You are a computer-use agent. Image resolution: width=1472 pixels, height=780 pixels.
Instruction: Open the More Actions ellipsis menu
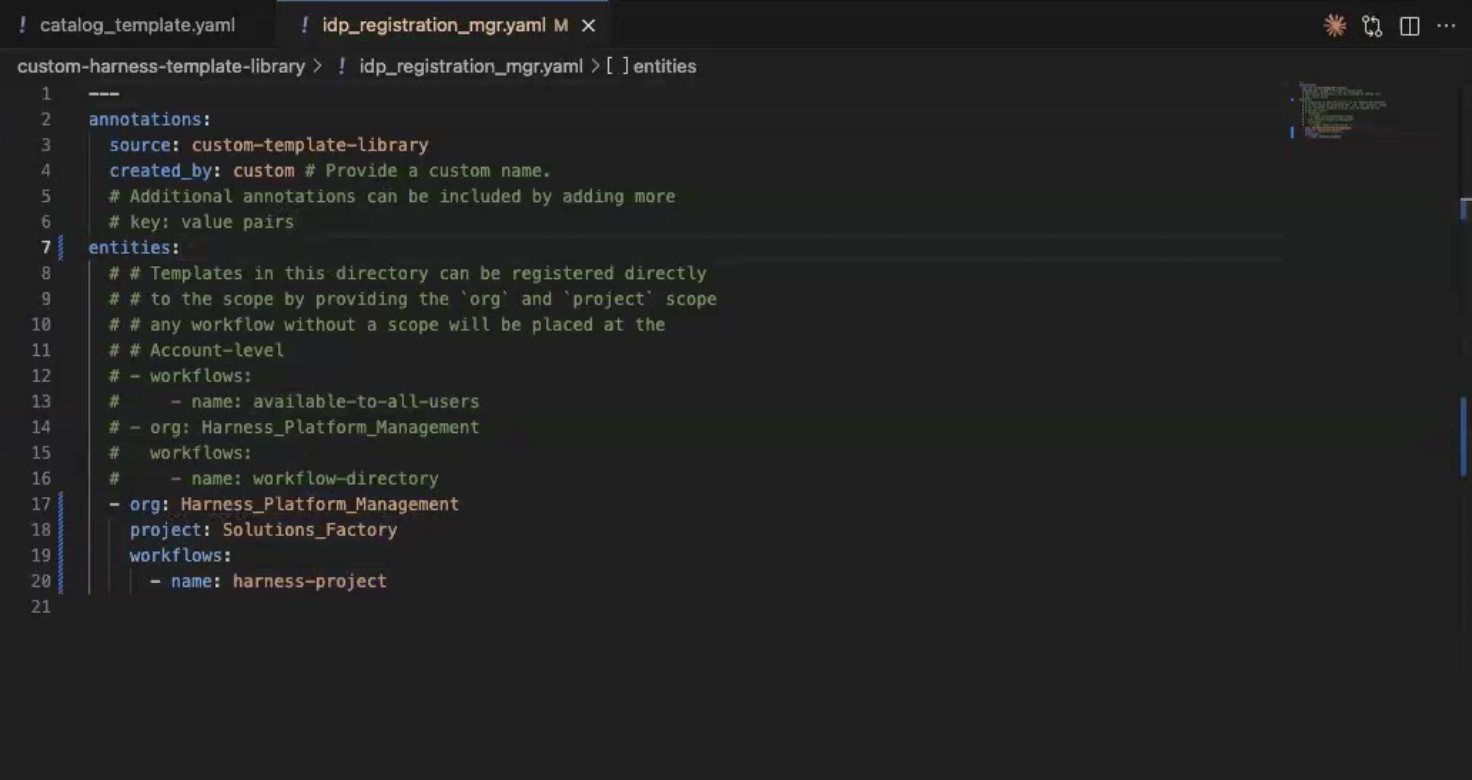(1446, 26)
